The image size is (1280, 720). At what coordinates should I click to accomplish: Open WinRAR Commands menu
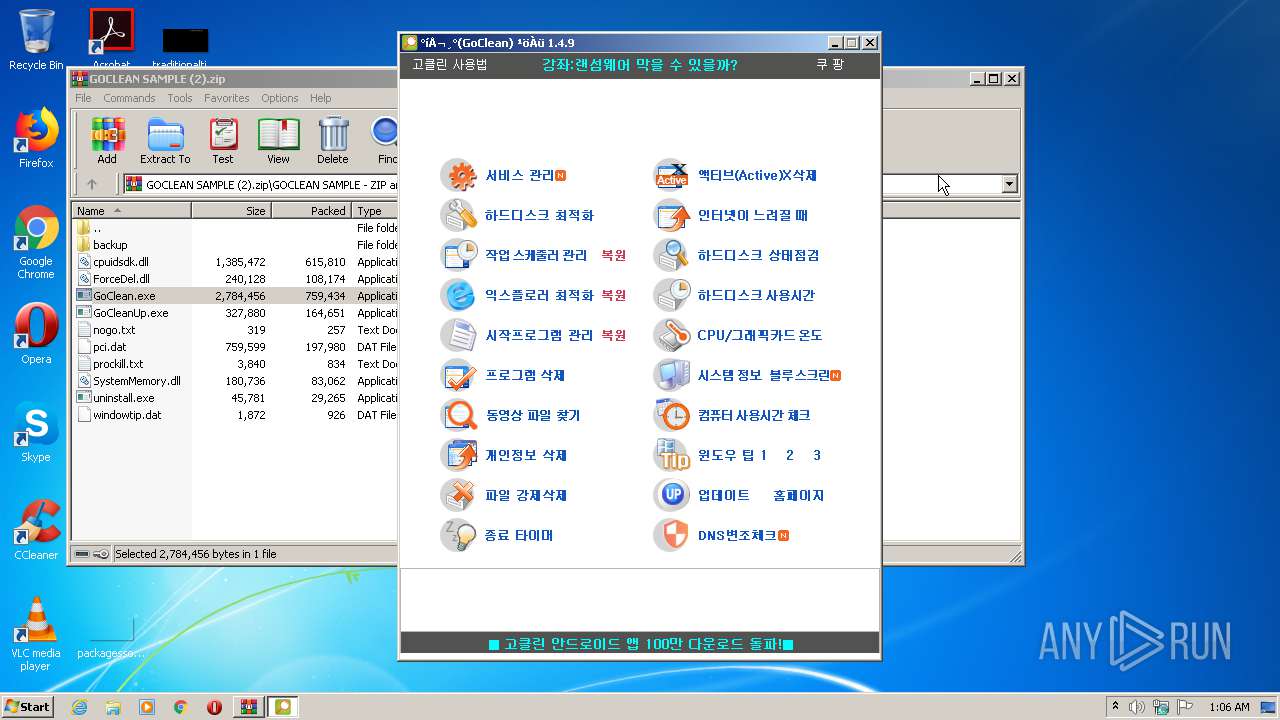pos(129,98)
